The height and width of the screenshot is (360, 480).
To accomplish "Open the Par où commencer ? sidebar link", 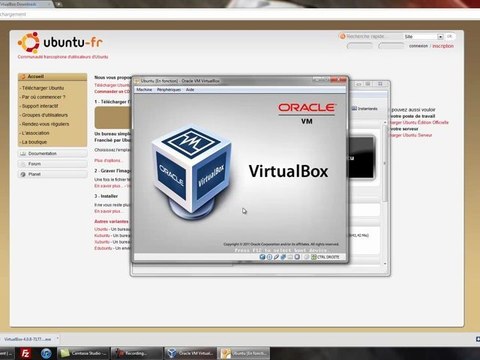I will (43, 97).
